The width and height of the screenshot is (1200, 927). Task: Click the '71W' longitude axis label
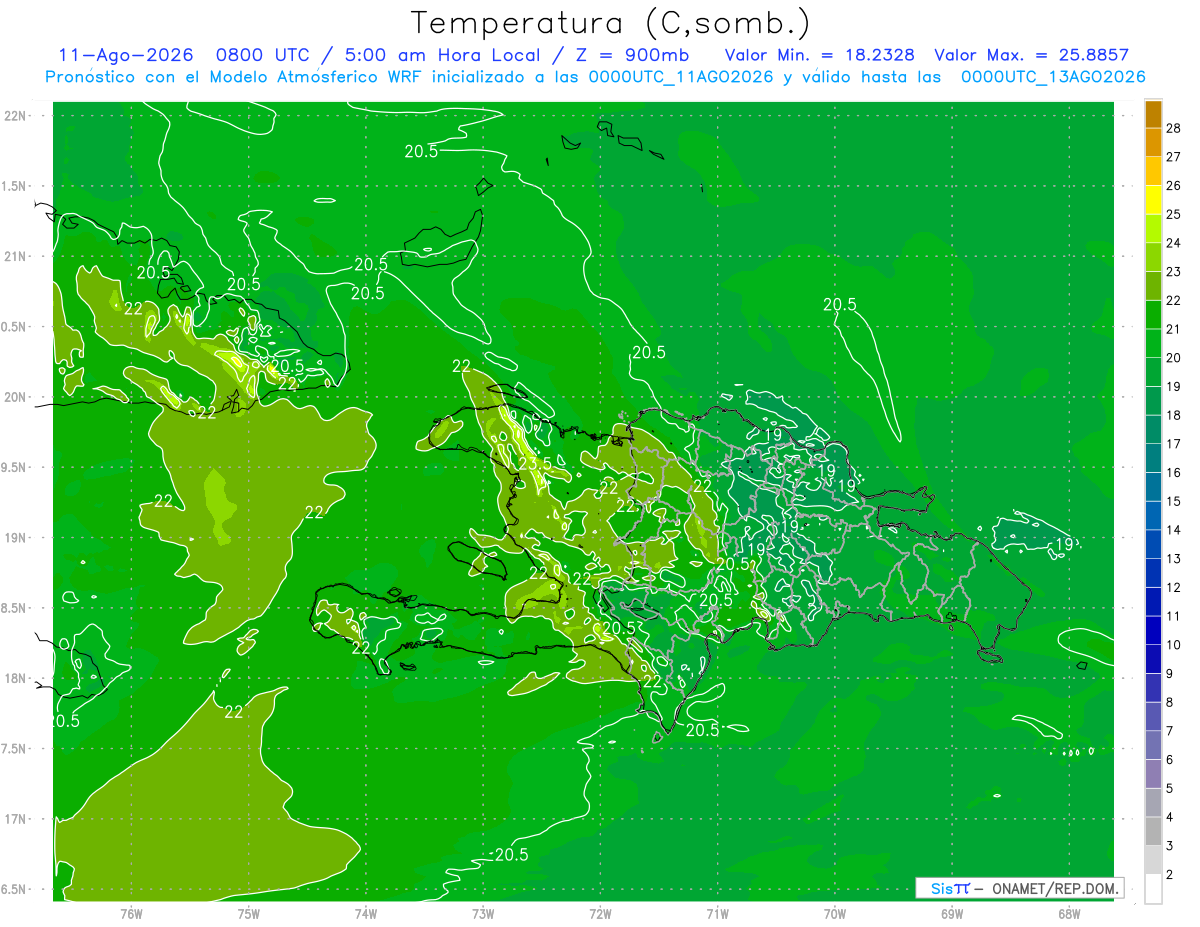coord(717,913)
